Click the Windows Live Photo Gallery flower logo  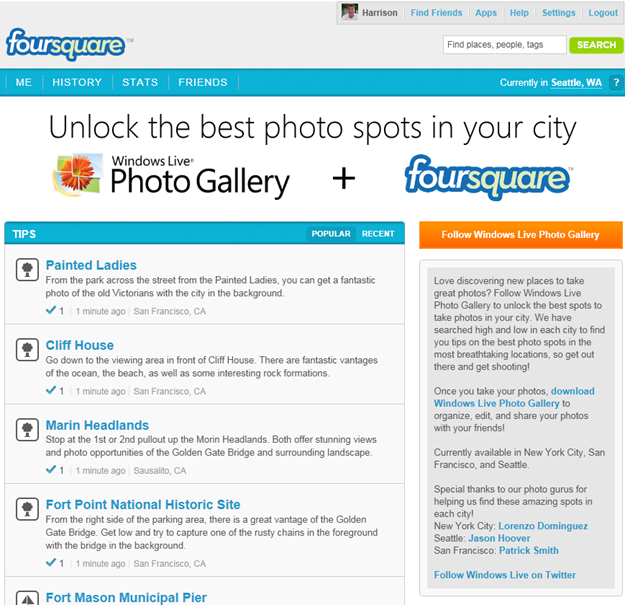click(x=78, y=174)
